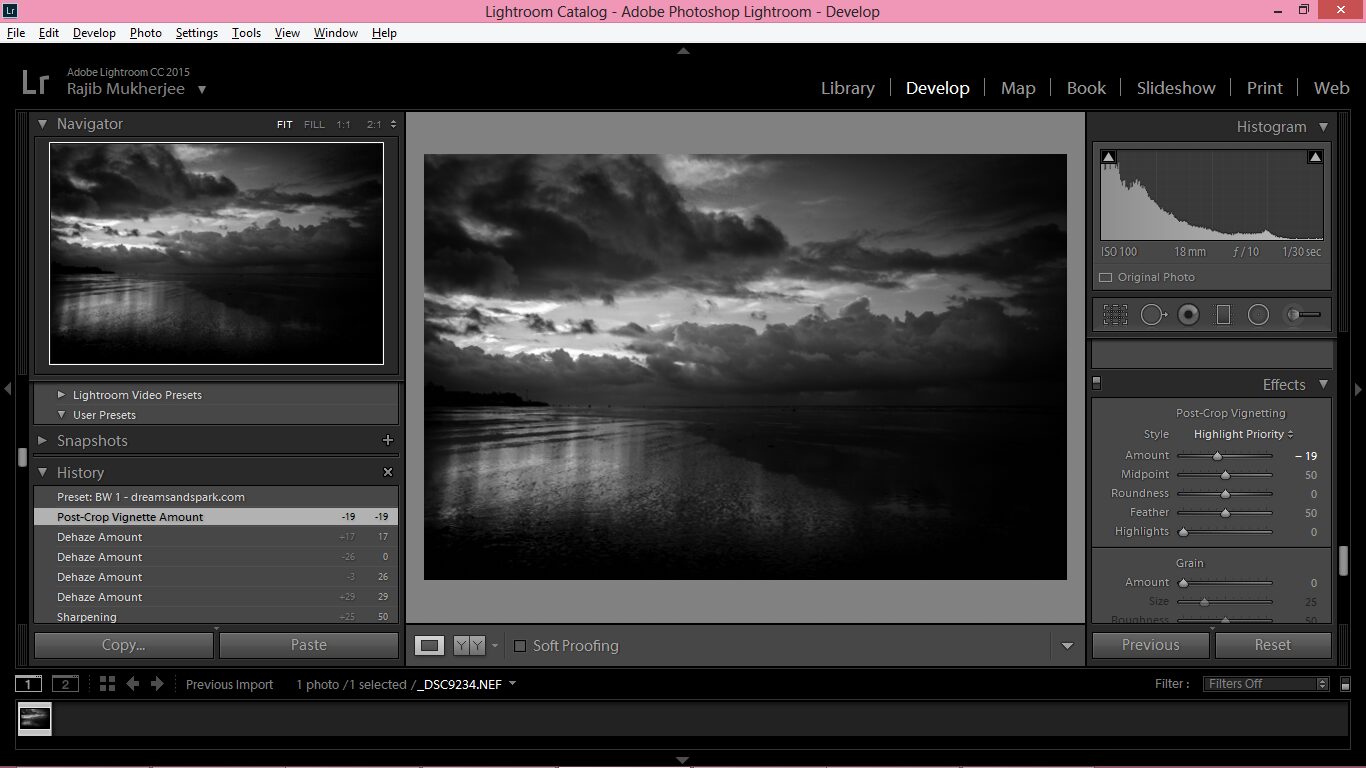The width and height of the screenshot is (1366, 768).
Task: Toggle the Effects panel on/off switch
Action: click(x=1097, y=383)
